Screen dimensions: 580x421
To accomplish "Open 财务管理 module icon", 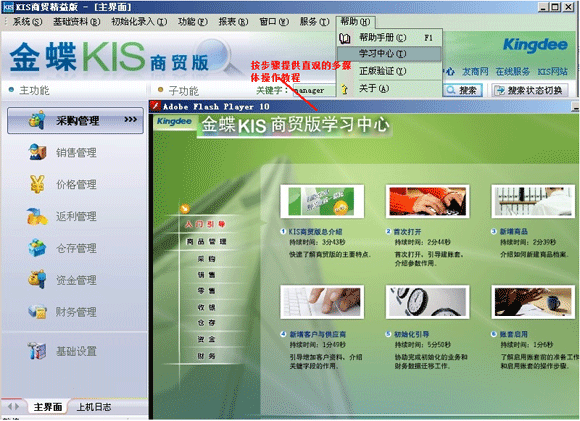I will [x=37, y=311].
